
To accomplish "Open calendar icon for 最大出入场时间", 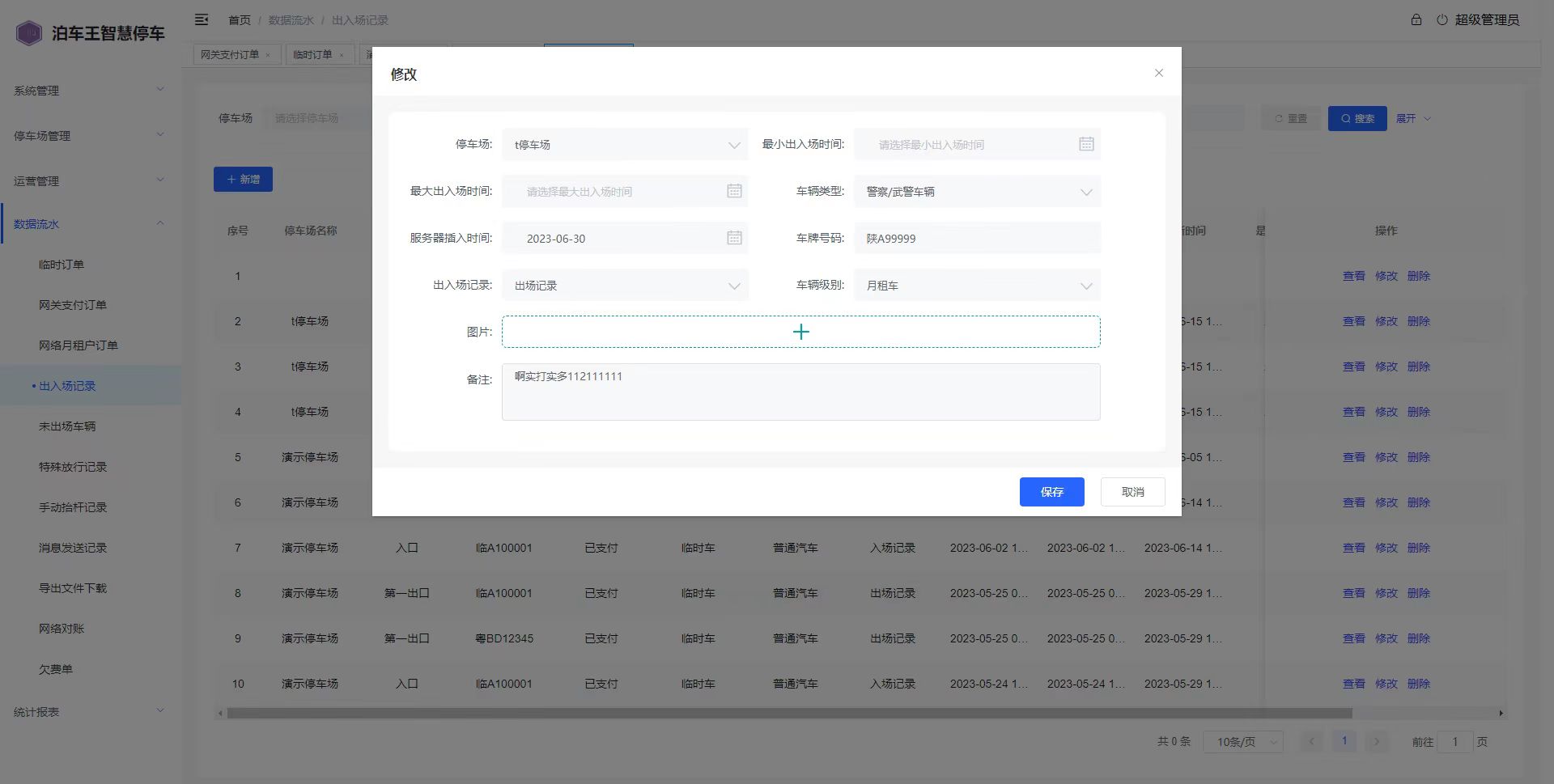I will coord(734,191).
